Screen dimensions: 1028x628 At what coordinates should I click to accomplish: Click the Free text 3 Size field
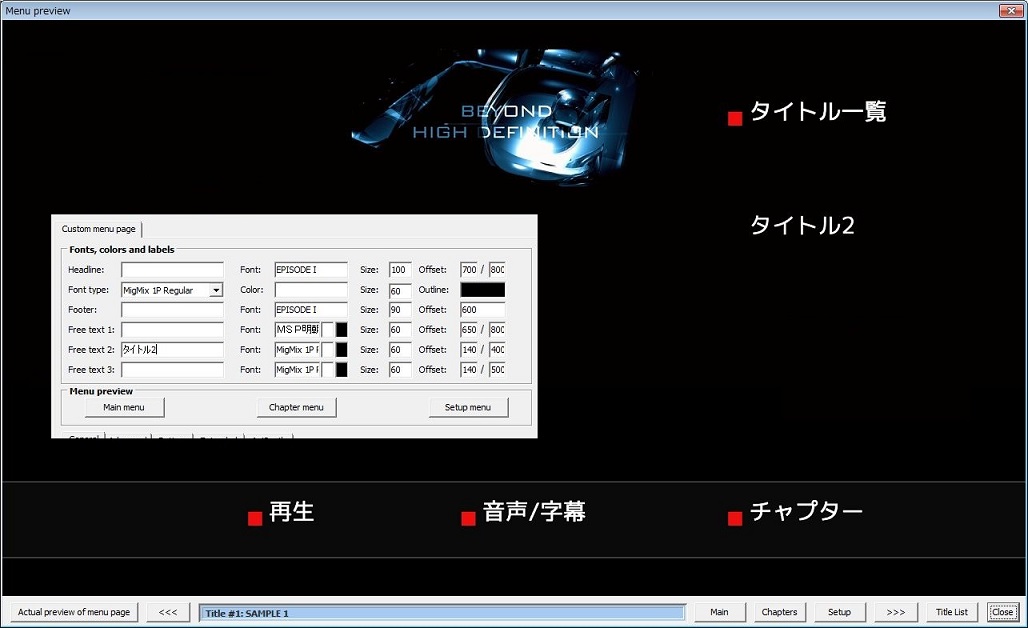point(400,370)
